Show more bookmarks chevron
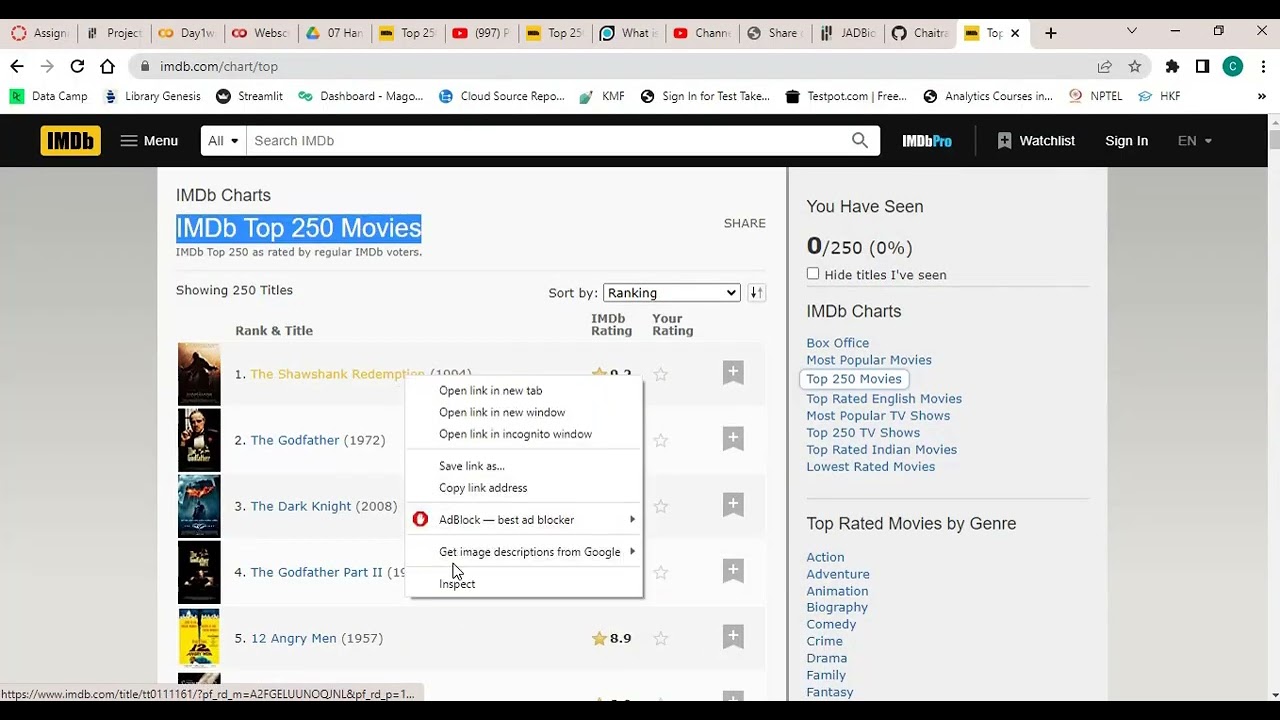This screenshot has width=1280, height=720. (1261, 96)
